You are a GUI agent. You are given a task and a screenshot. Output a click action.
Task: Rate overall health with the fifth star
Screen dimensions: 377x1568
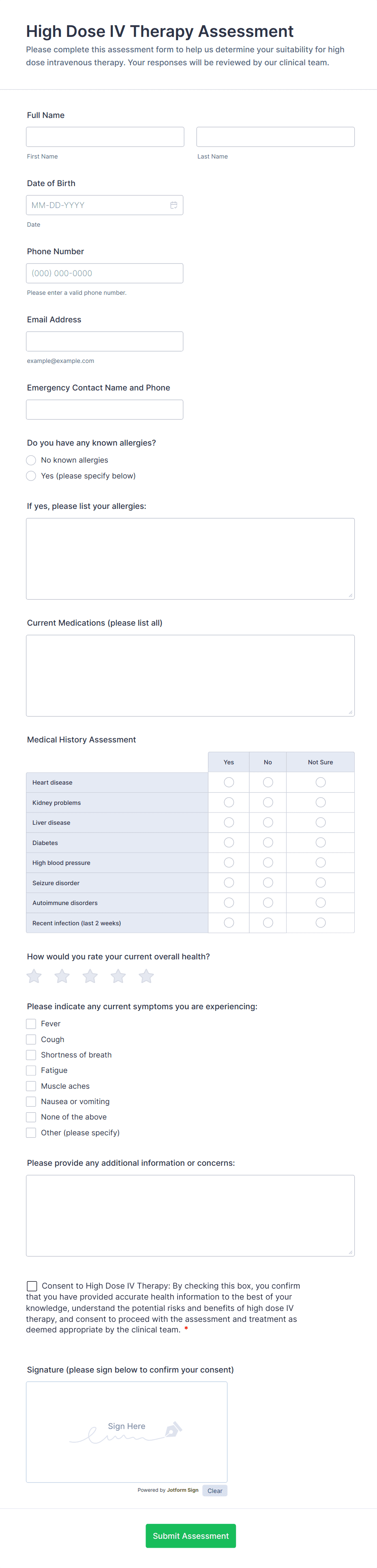coord(146,976)
